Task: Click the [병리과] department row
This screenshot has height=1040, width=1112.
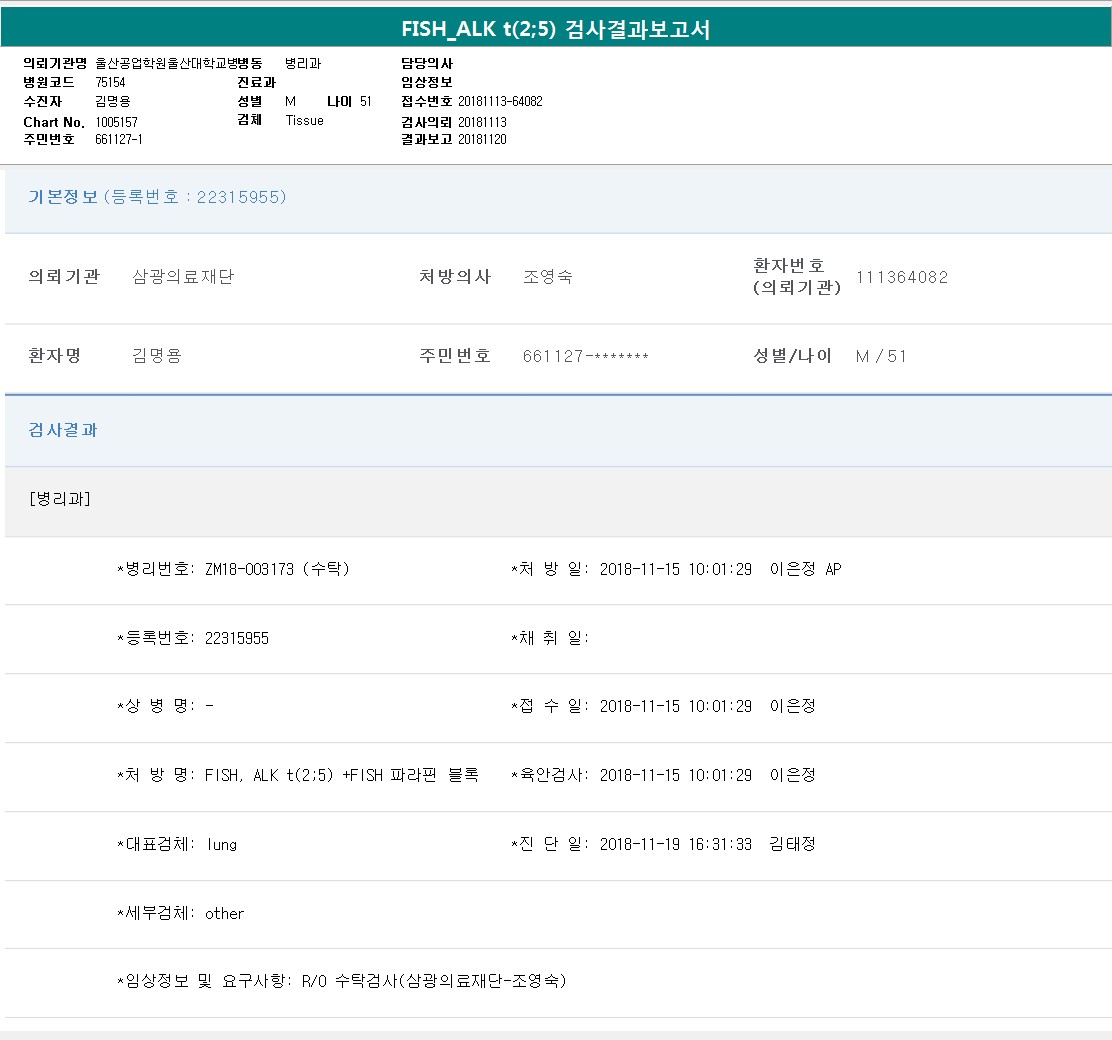Action: (x=60, y=499)
